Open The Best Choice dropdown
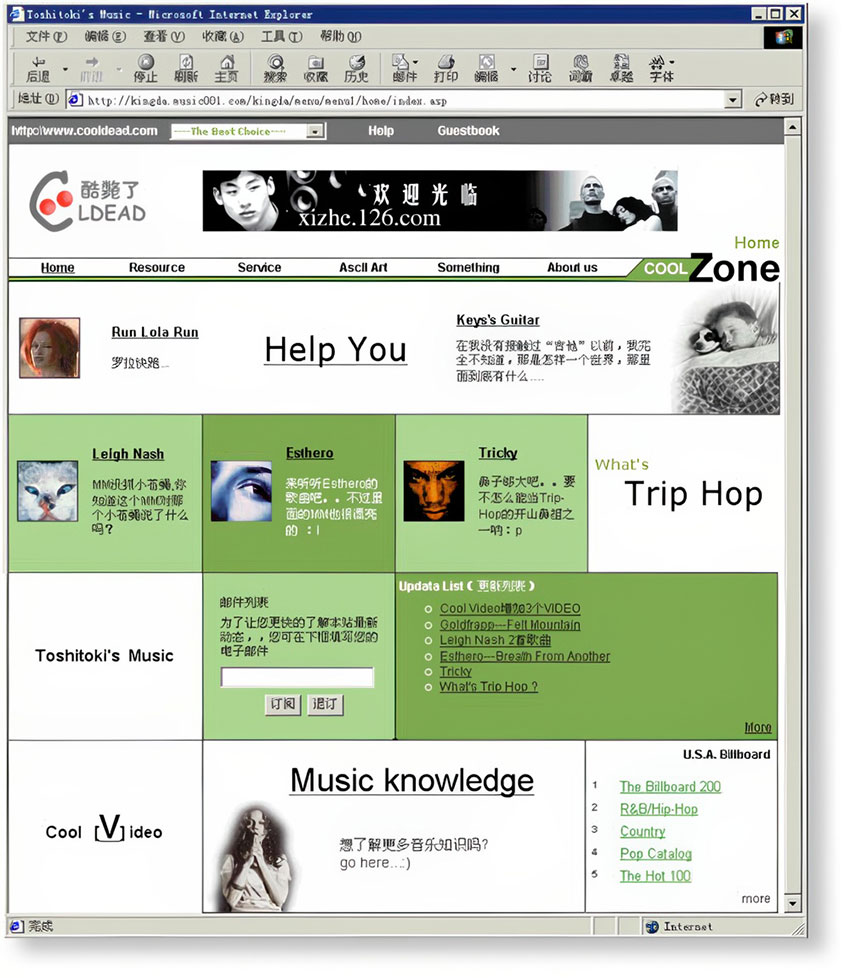Viewport: 850px width, 978px height. pyautogui.click(x=248, y=131)
